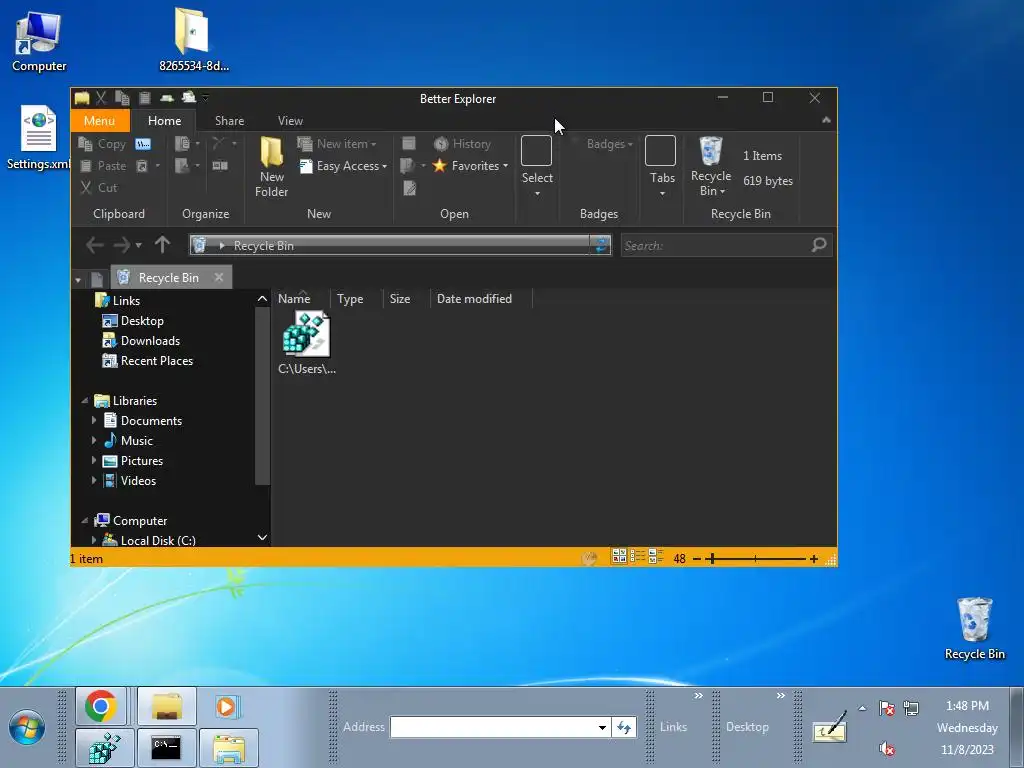
Task: Open the Select dropdown in ribbon
Action: click(537, 167)
